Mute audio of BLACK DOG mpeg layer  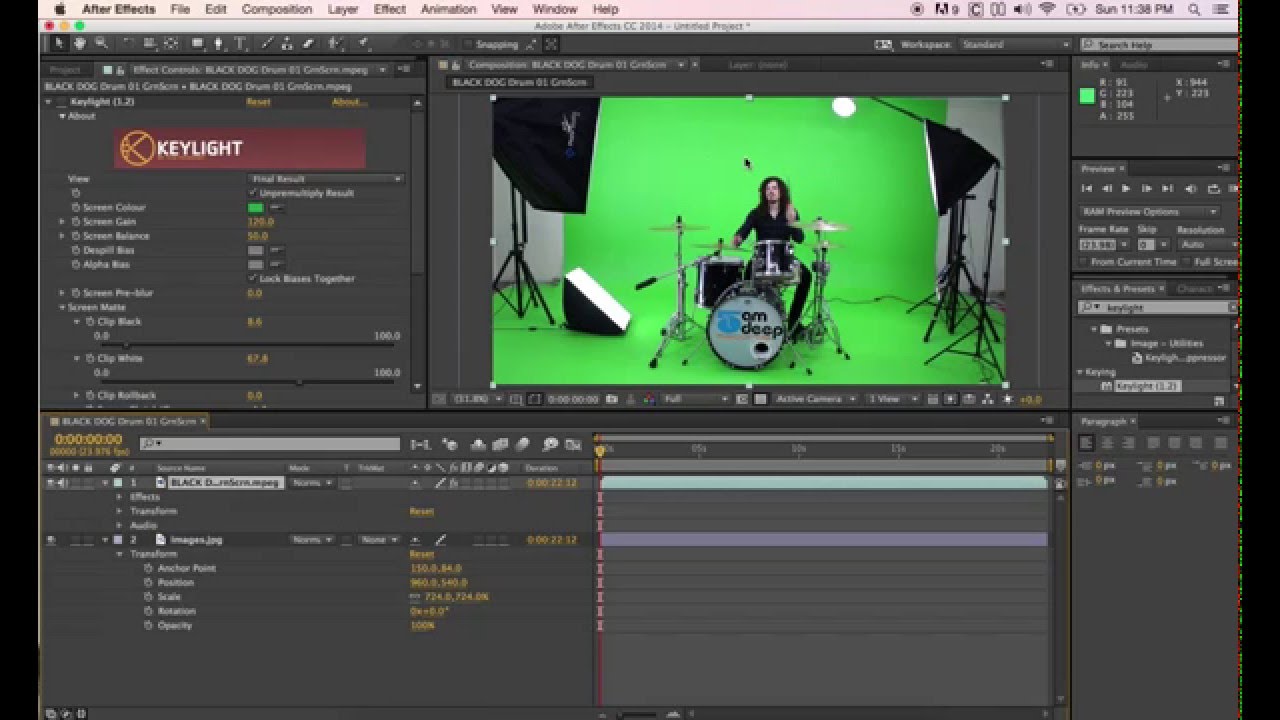(62, 483)
